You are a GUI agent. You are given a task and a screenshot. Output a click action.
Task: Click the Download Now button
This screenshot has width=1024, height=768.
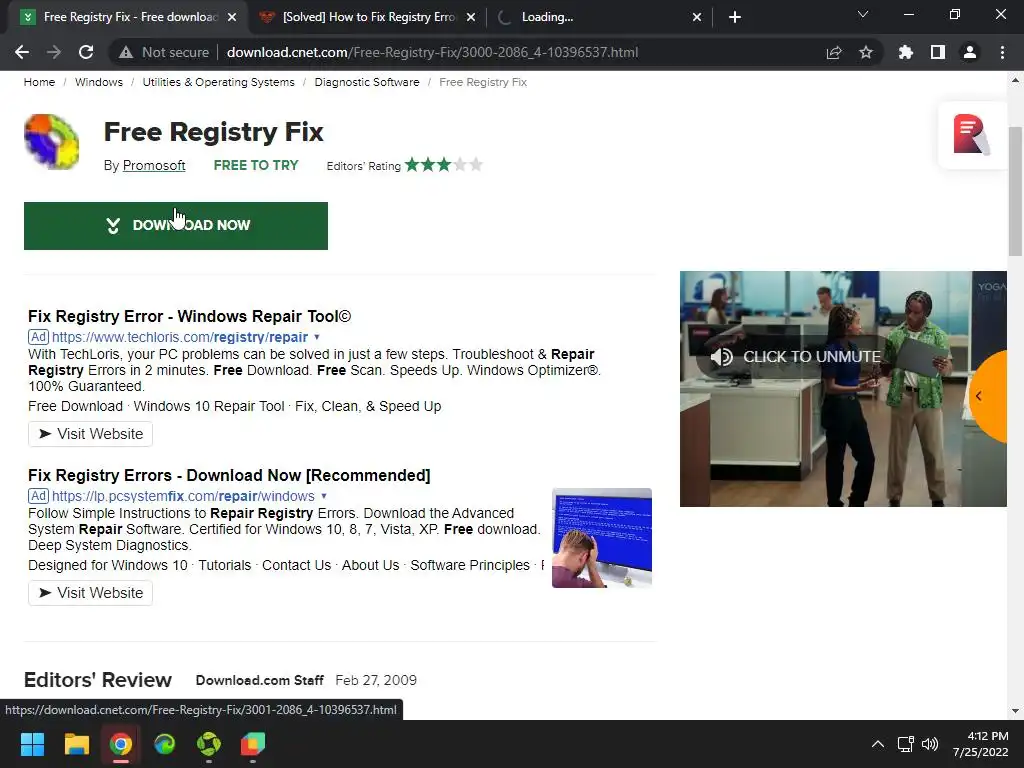pos(176,226)
